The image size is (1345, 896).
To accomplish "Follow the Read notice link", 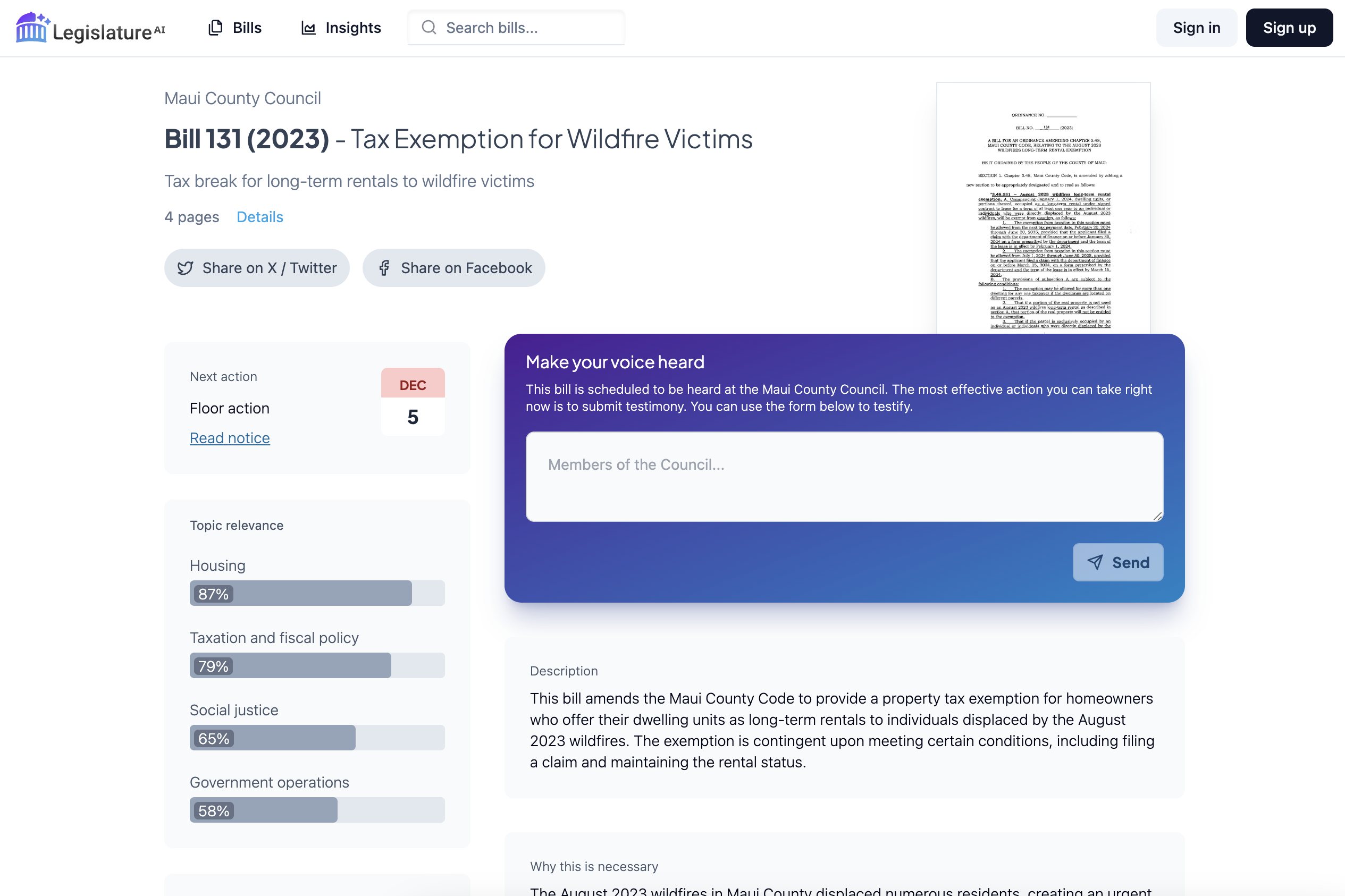I will click(229, 438).
